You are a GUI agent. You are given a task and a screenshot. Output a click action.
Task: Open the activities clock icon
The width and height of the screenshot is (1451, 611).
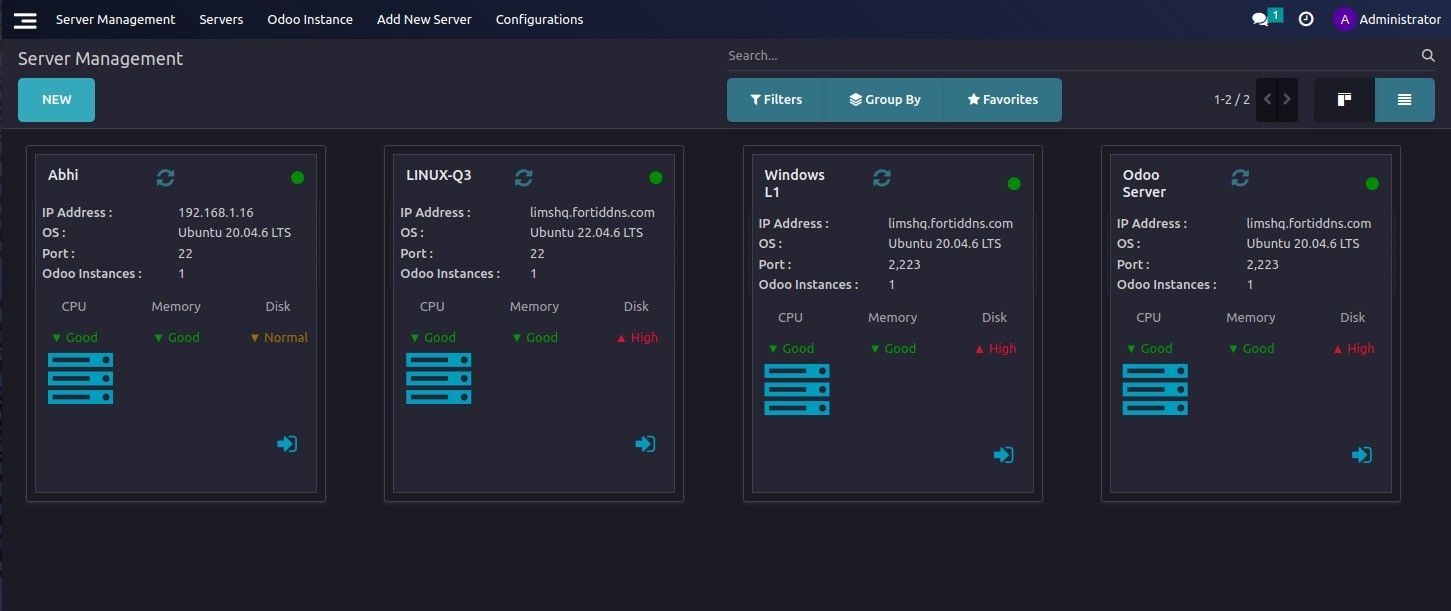(x=1306, y=19)
